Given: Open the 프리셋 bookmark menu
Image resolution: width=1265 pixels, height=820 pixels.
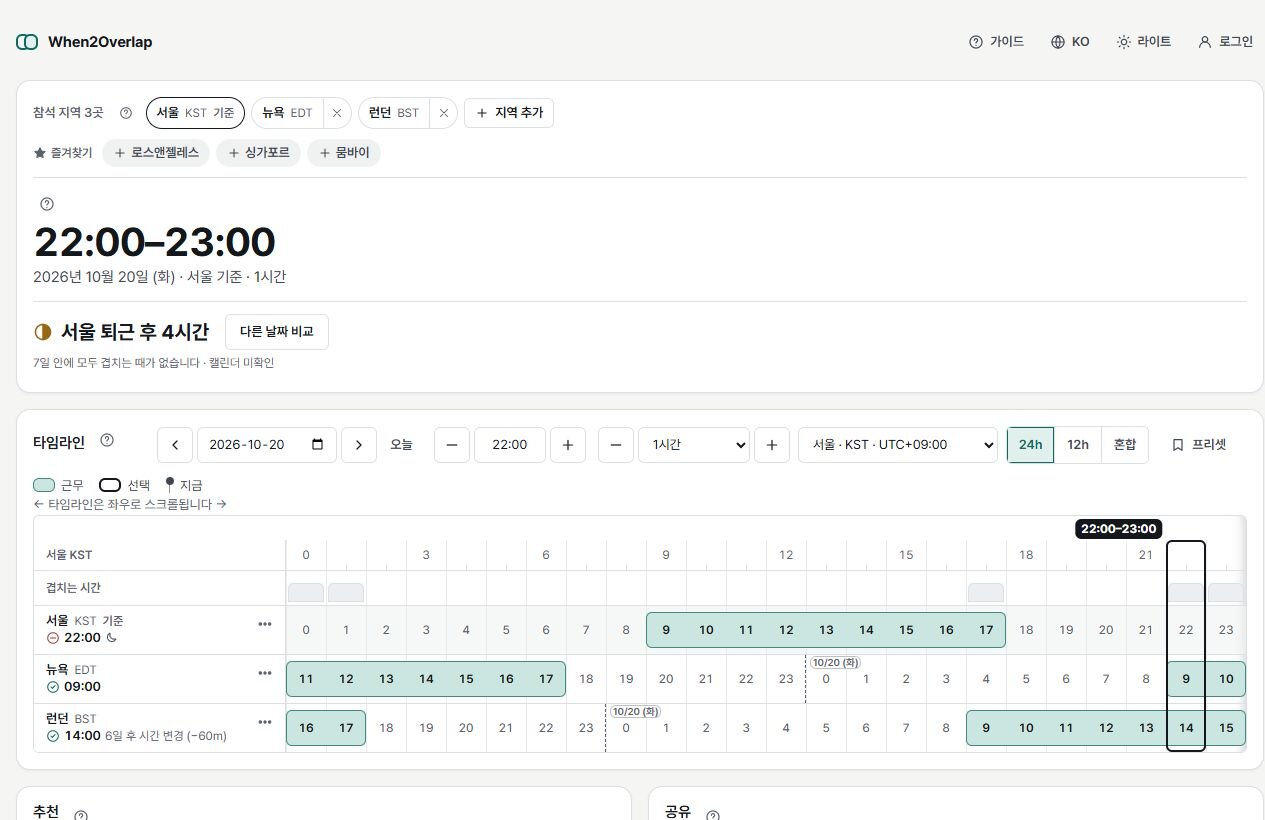Looking at the screenshot, I should (x=1199, y=445).
